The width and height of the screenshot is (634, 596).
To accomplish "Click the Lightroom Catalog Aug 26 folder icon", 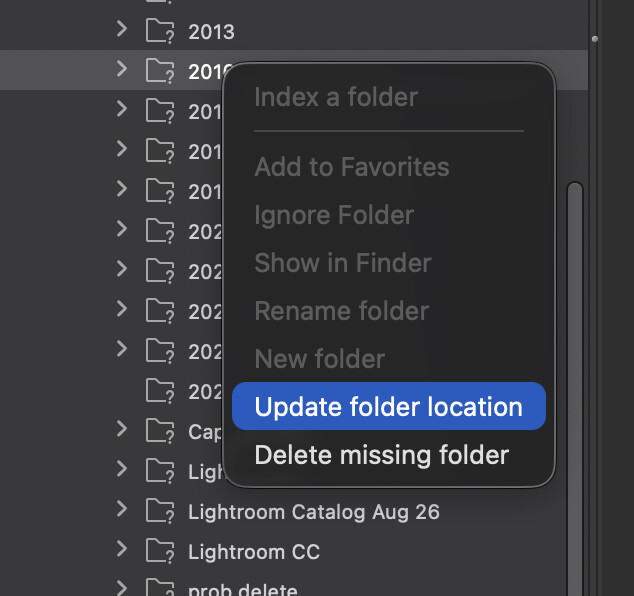I will click(160, 511).
